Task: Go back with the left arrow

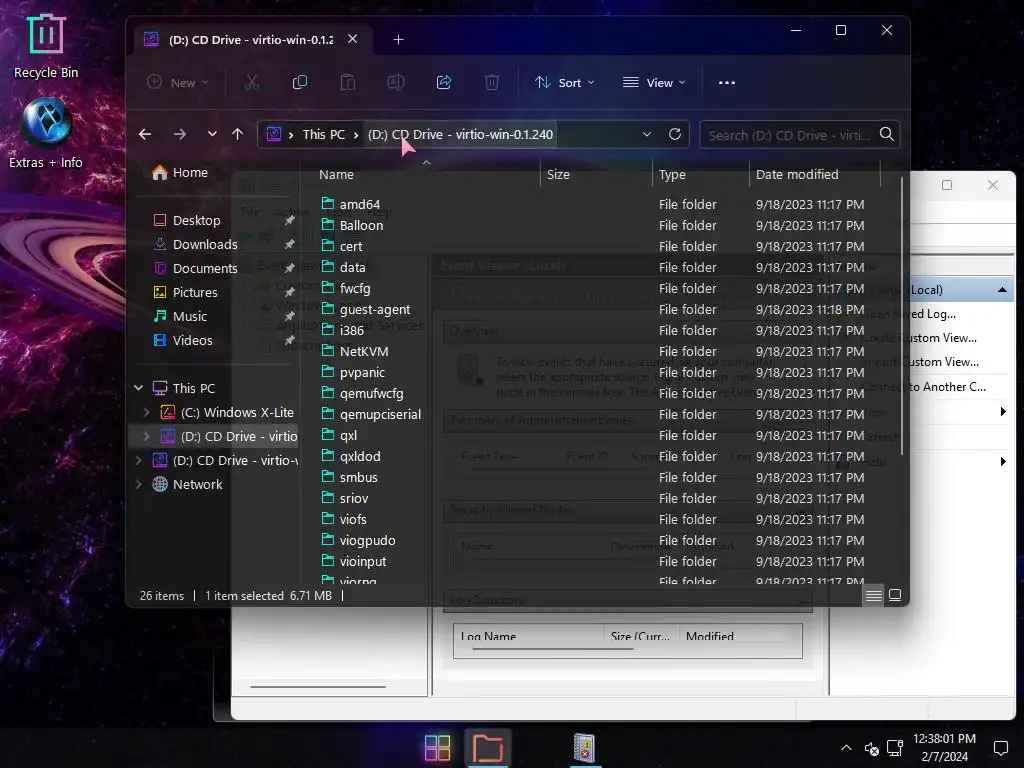Action: 145,135
